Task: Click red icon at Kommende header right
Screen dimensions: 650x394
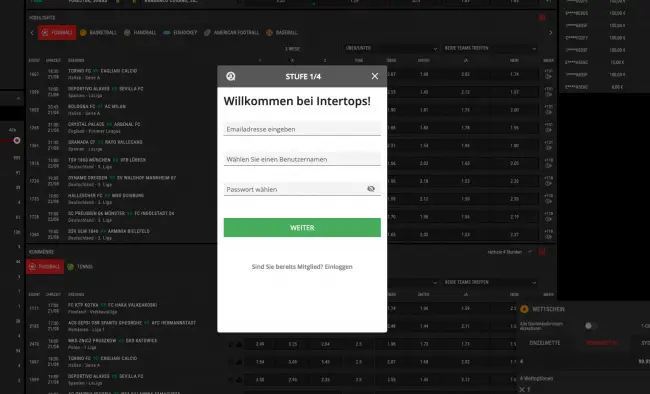Action: pos(542,252)
